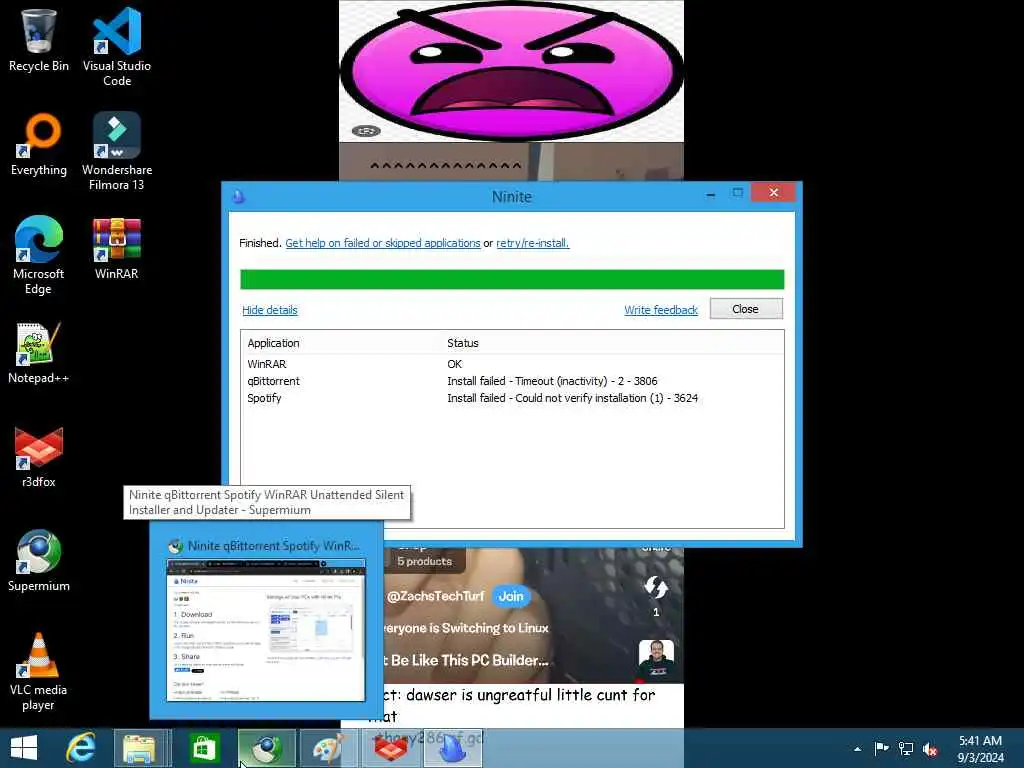Click the channel avatar in the video
Viewport: 1024px width, 768px height.
coord(656,660)
